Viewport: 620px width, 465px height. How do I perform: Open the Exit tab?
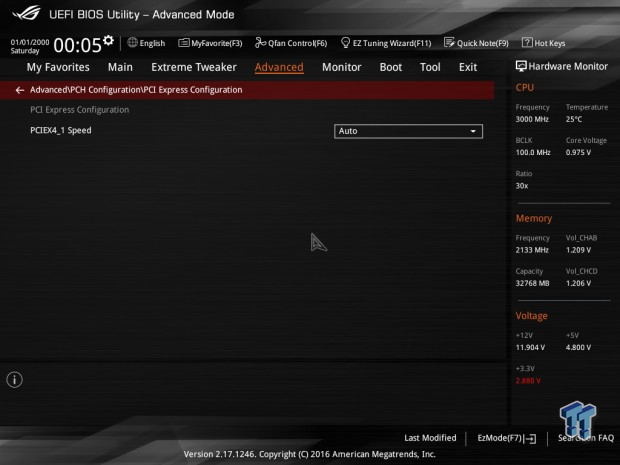tap(468, 67)
